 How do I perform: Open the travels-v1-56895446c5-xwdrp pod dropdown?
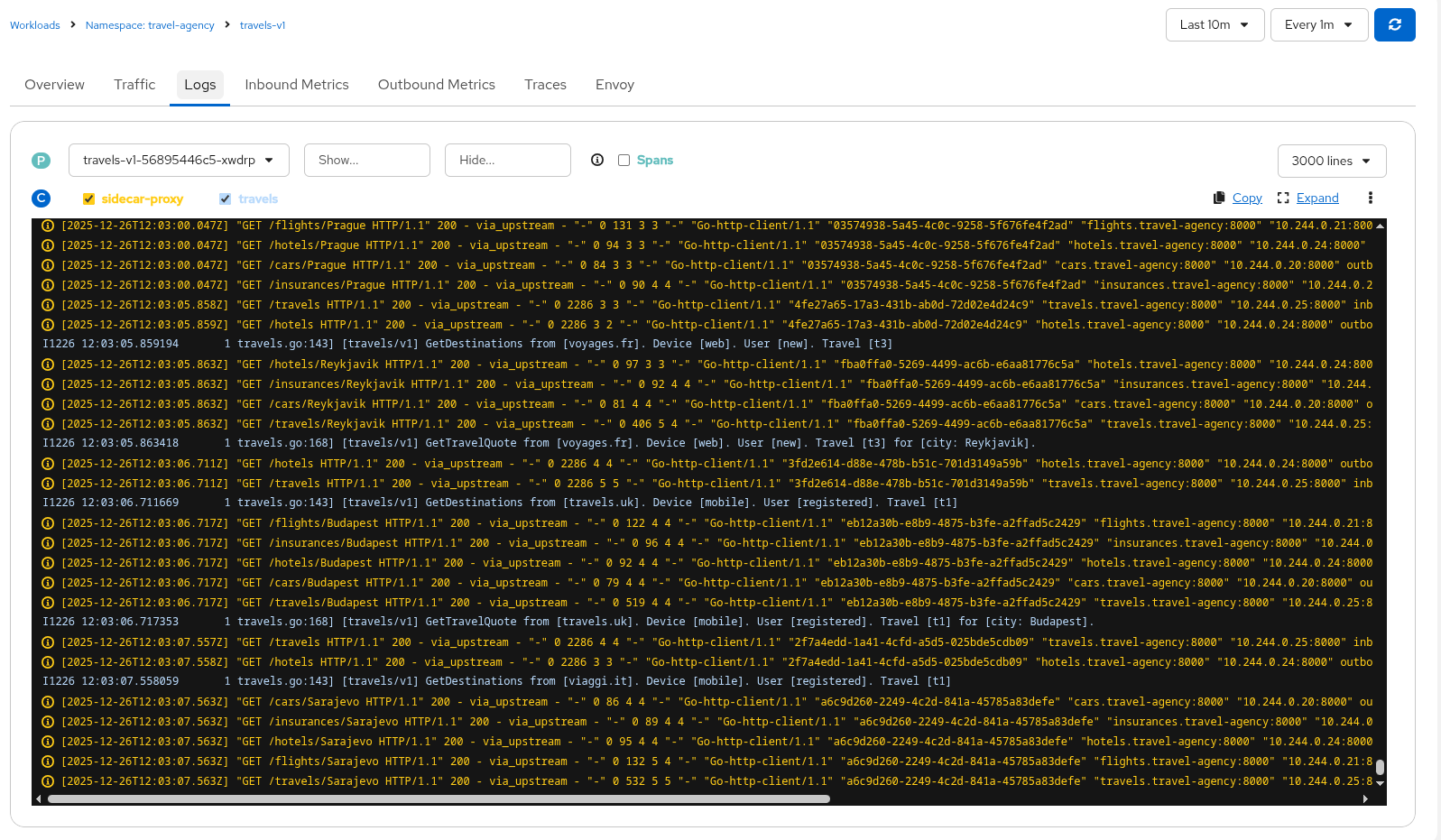pyautogui.click(x=179, y=161)
